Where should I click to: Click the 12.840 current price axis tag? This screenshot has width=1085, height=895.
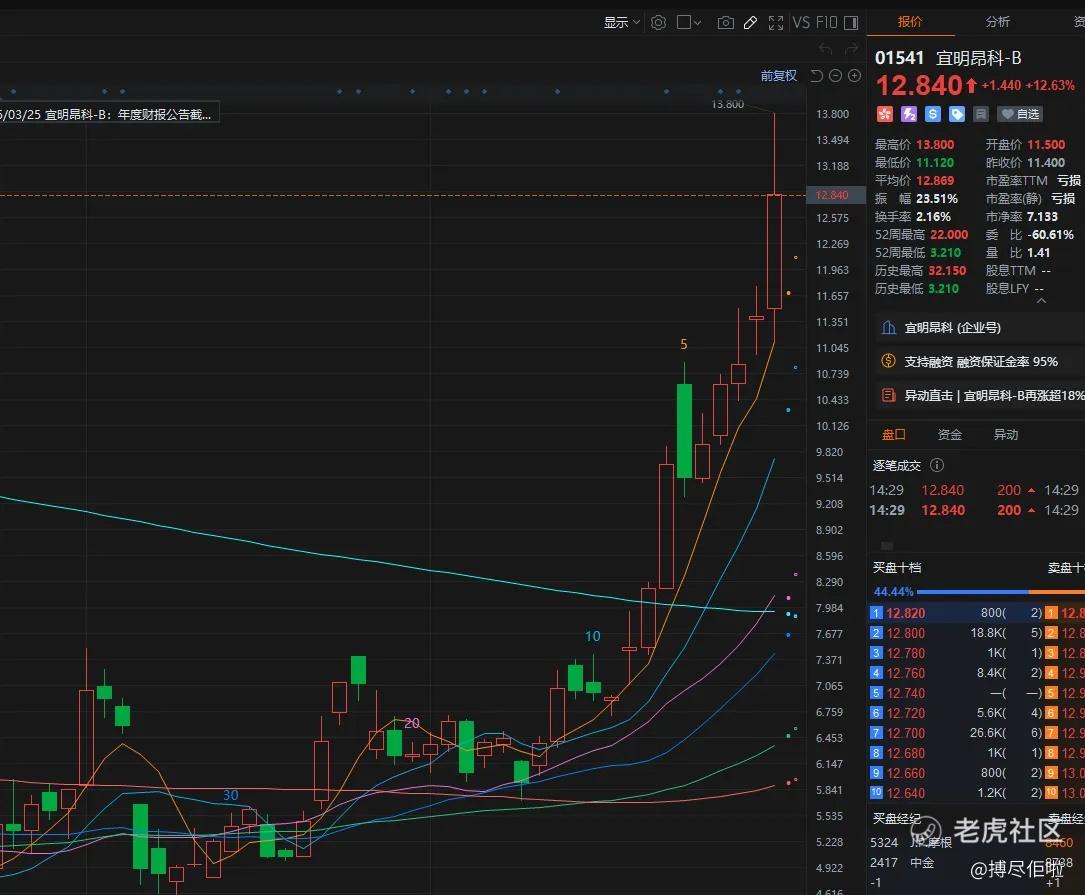pos(836,195)
